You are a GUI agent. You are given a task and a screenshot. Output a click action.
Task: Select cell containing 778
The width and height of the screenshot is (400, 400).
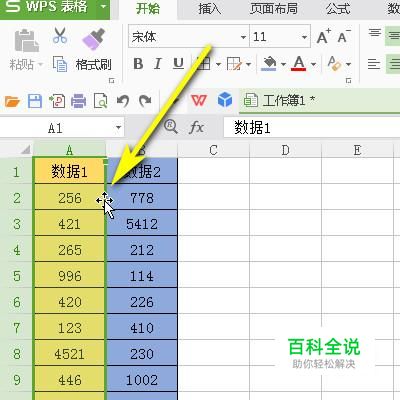tap(142, 198)
